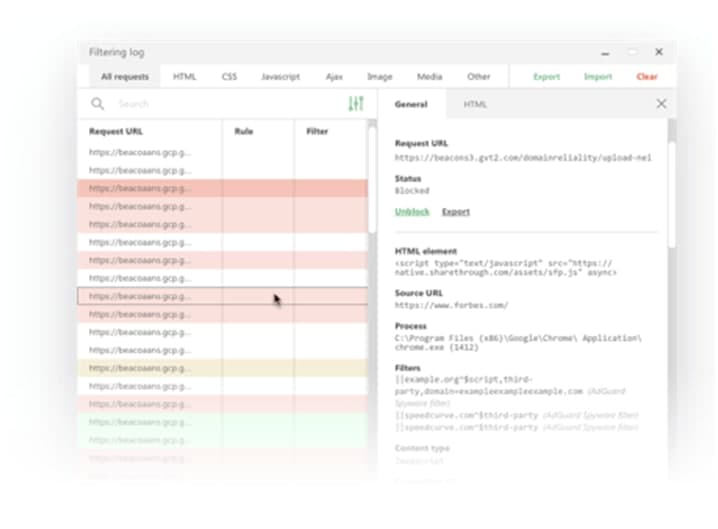Minimize the Filtering log window
Screen dimensions: 718x529
click(x=606, y=52)
